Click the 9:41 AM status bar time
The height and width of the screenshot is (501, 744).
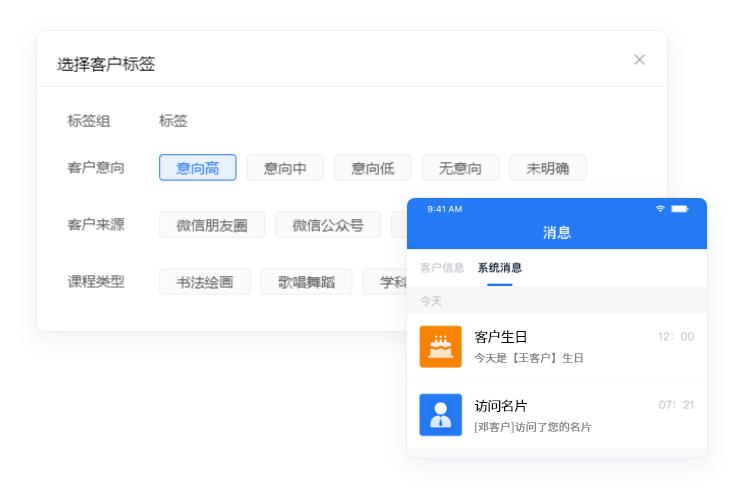tap(445, 209)
